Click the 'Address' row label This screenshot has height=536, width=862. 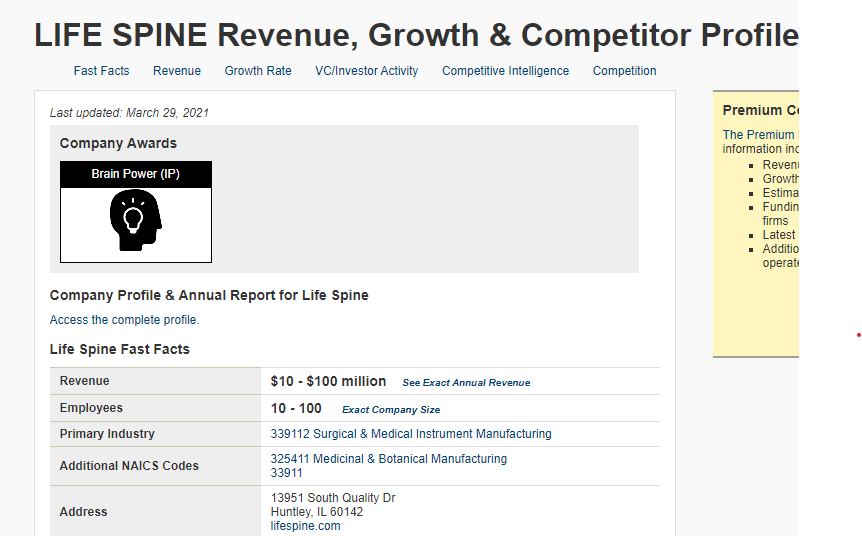click(84, 512)
